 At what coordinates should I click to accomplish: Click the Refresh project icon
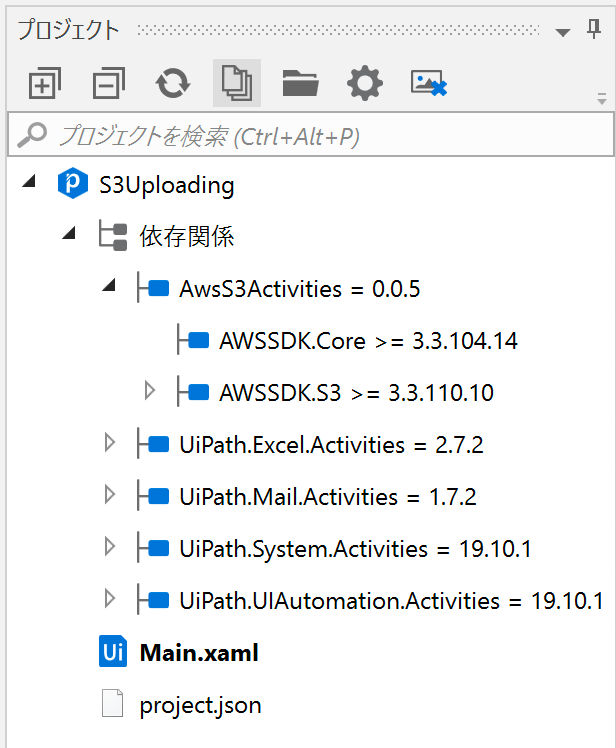tap(173, 85)
